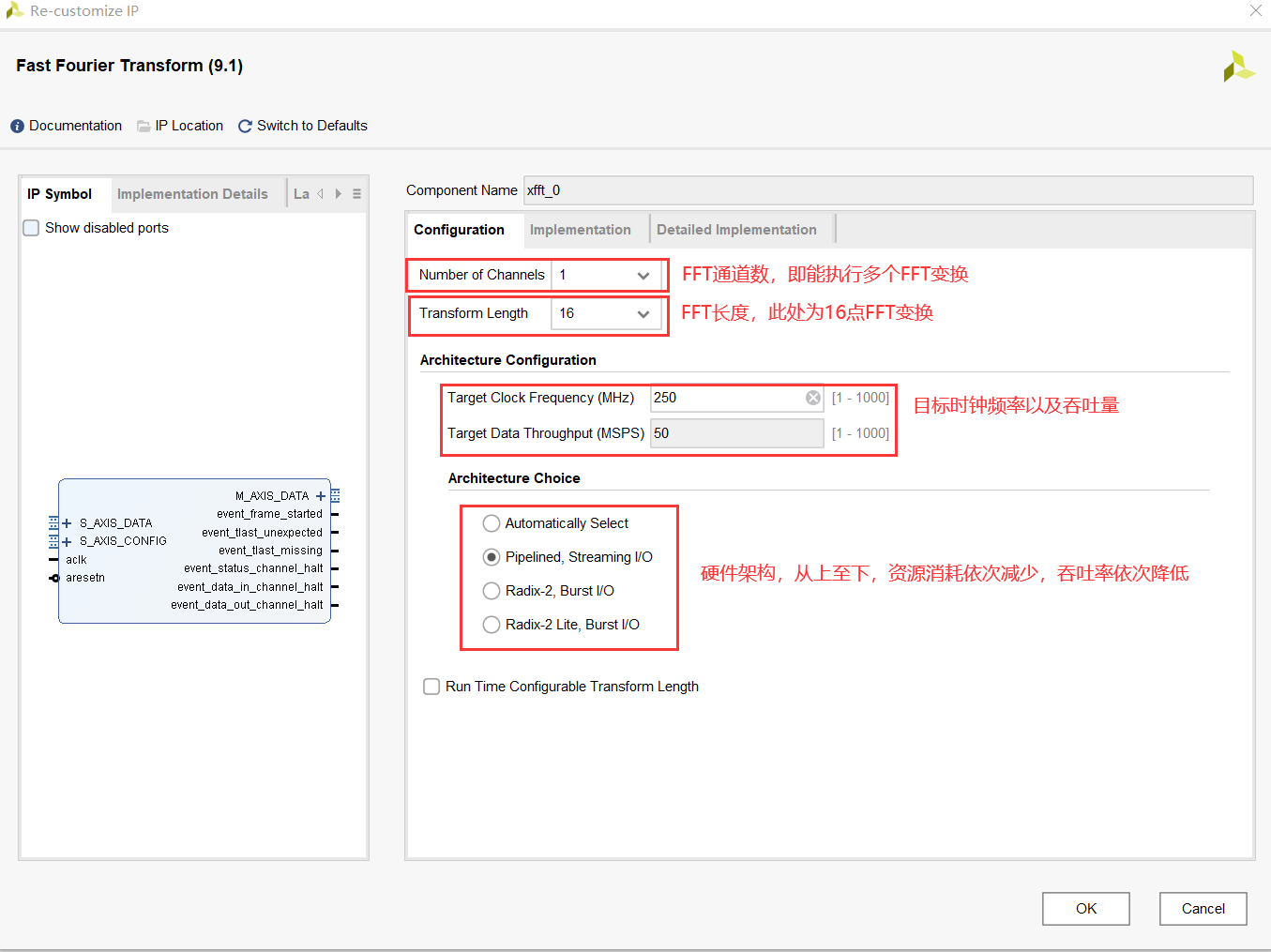Expand the S_AXIS_CONFIG port plus icon
This screenshot has height=952, width=1271.
click(x=67, y=541)
